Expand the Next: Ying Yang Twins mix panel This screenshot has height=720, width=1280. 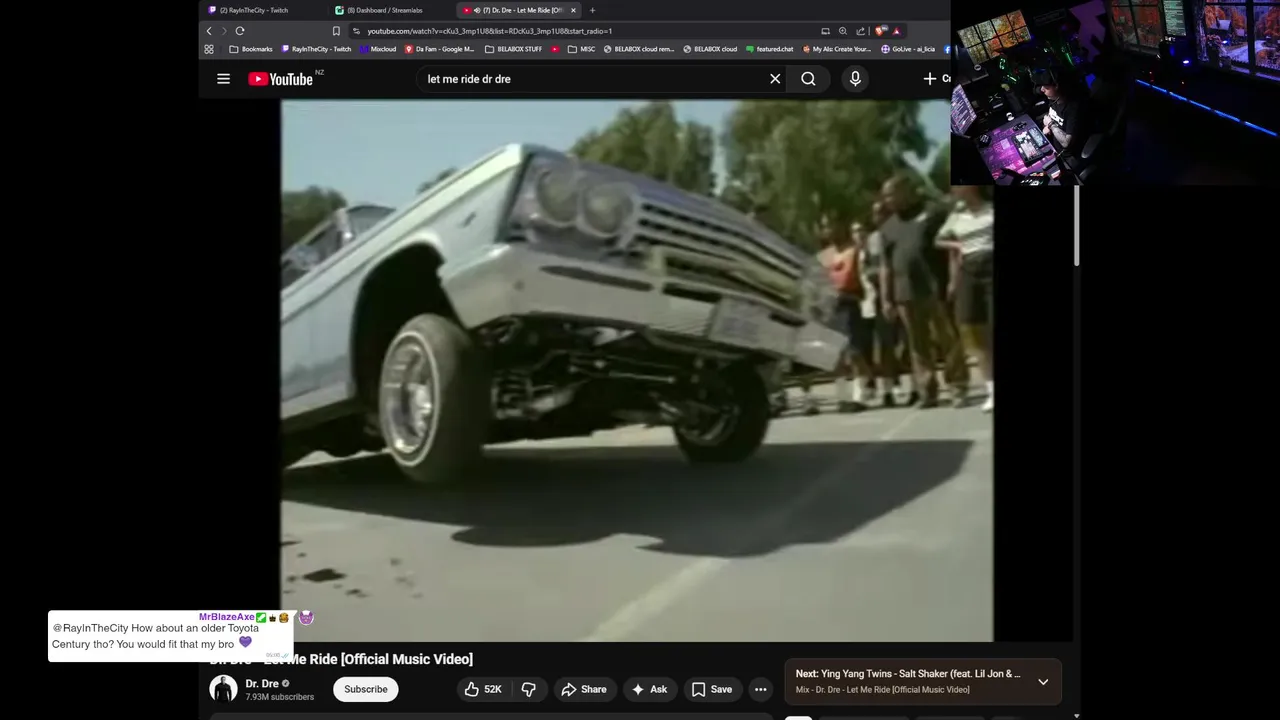click(1043, 681)
